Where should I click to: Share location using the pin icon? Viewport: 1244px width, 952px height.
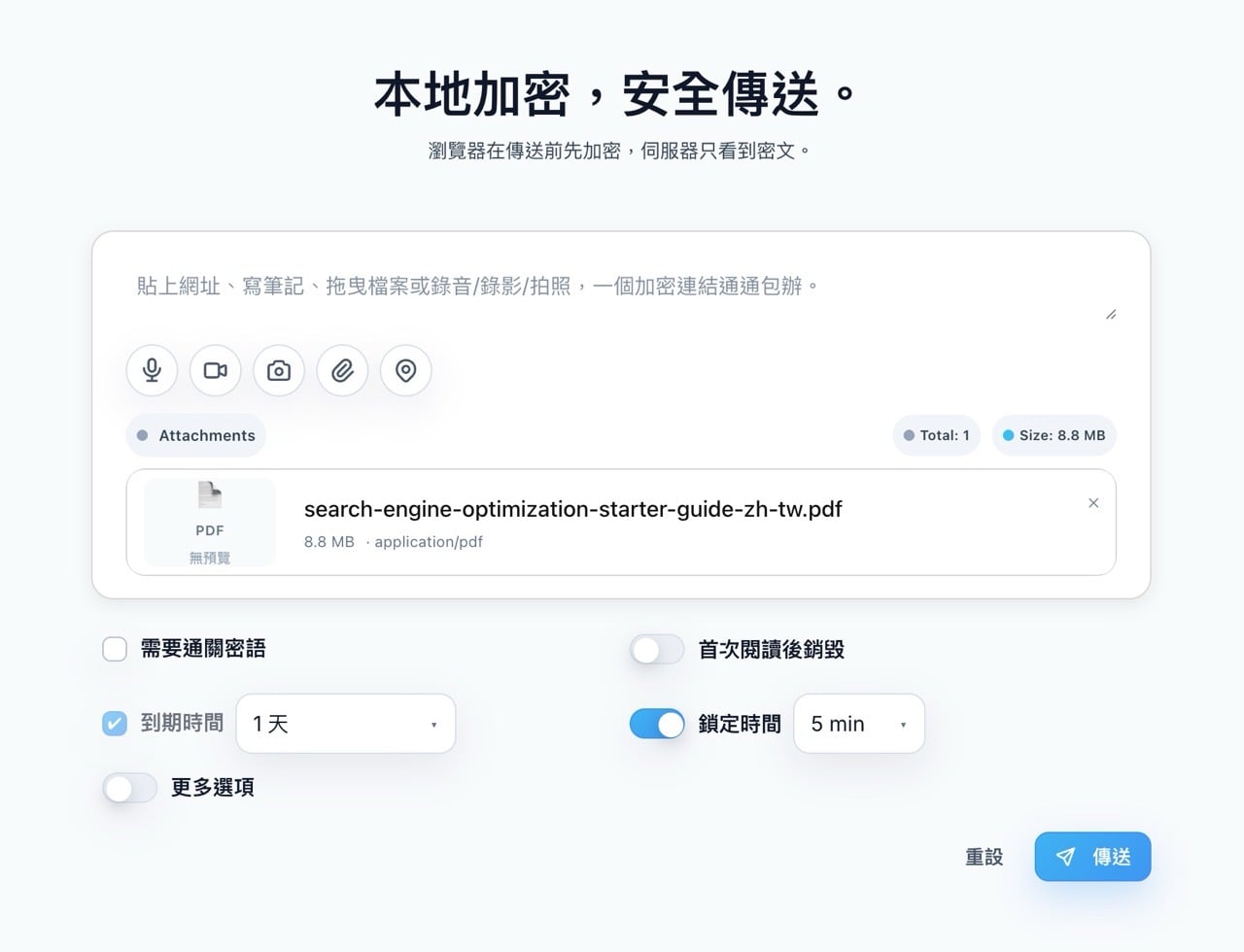405,370
